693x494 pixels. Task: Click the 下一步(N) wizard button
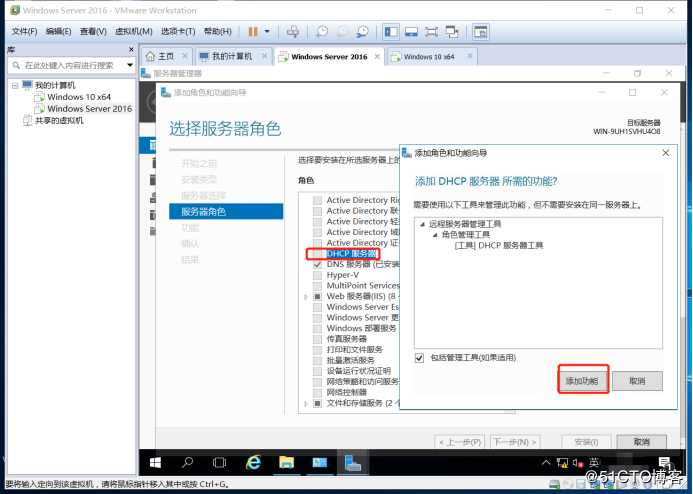tap(515, 442)
